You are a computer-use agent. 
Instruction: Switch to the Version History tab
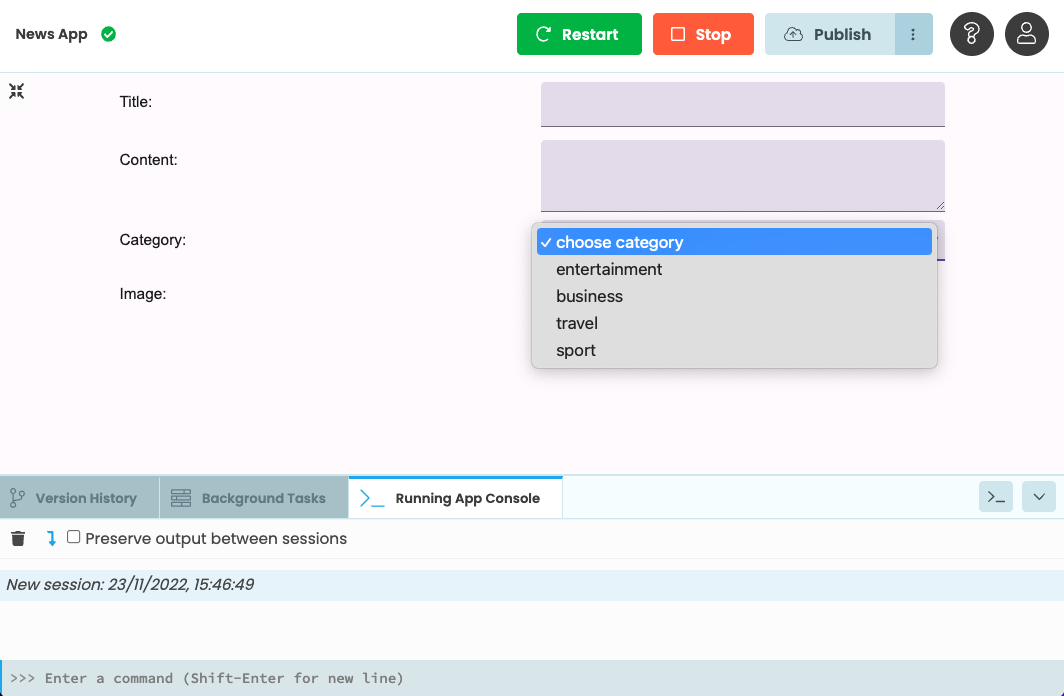pos(85,497)
